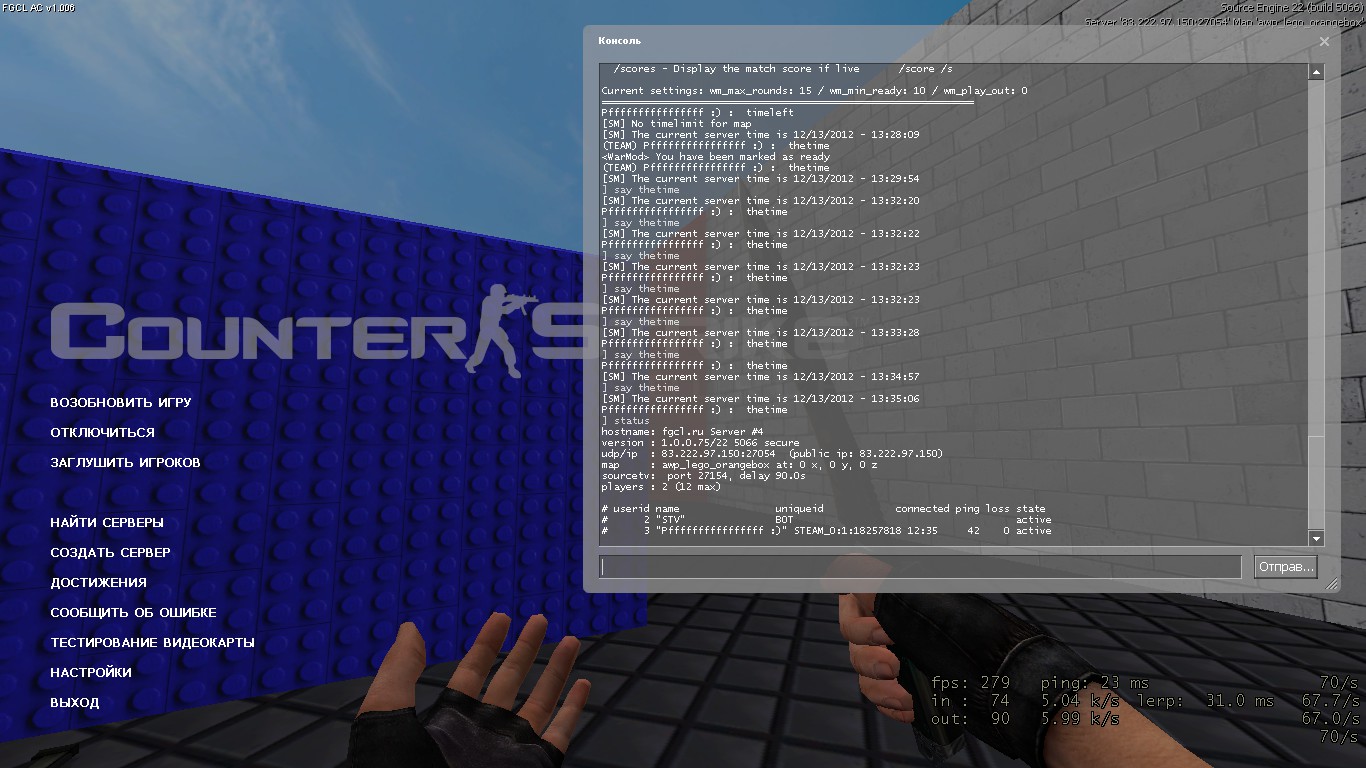Click server time line ending 13:33:28

760,333
